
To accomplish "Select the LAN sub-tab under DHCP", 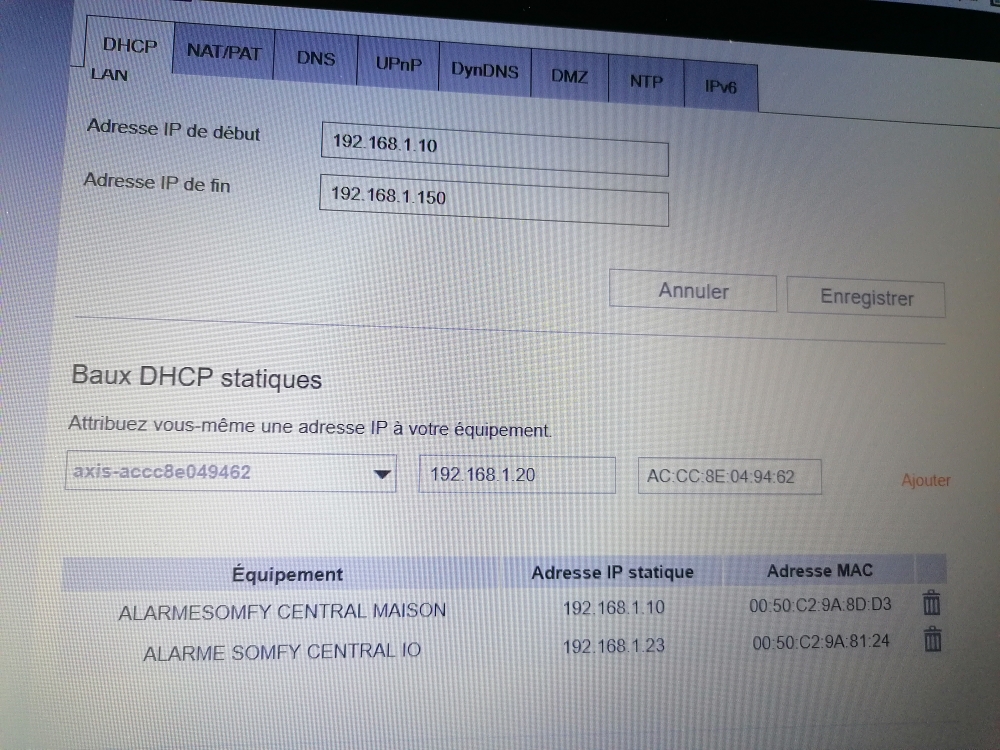I will coord(108,74).
